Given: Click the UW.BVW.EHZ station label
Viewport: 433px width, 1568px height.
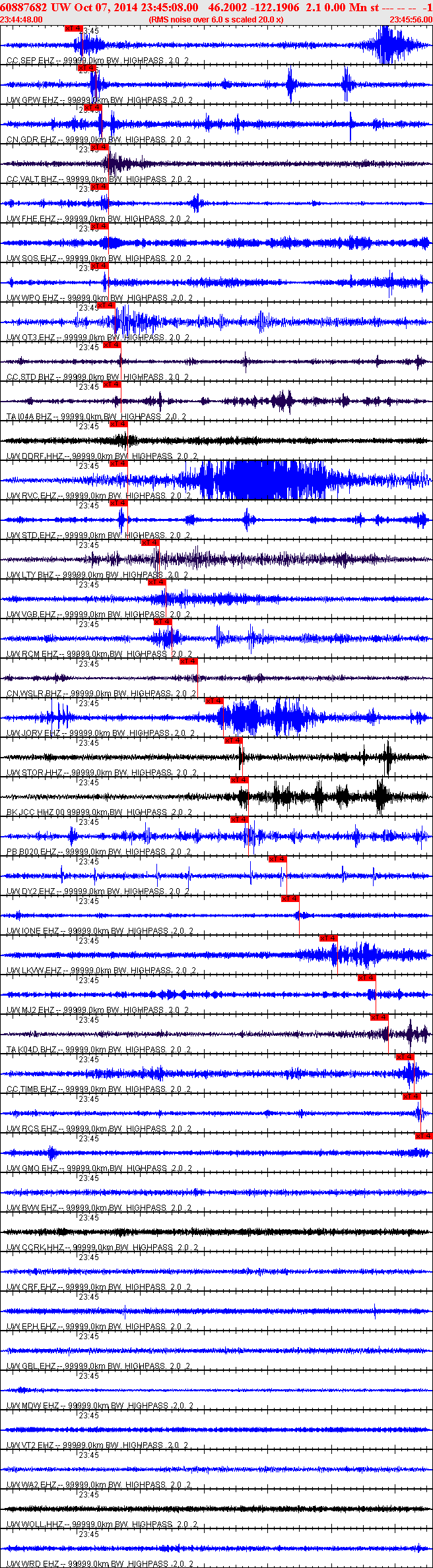Looking at the screenshot, I should 99,1208.
